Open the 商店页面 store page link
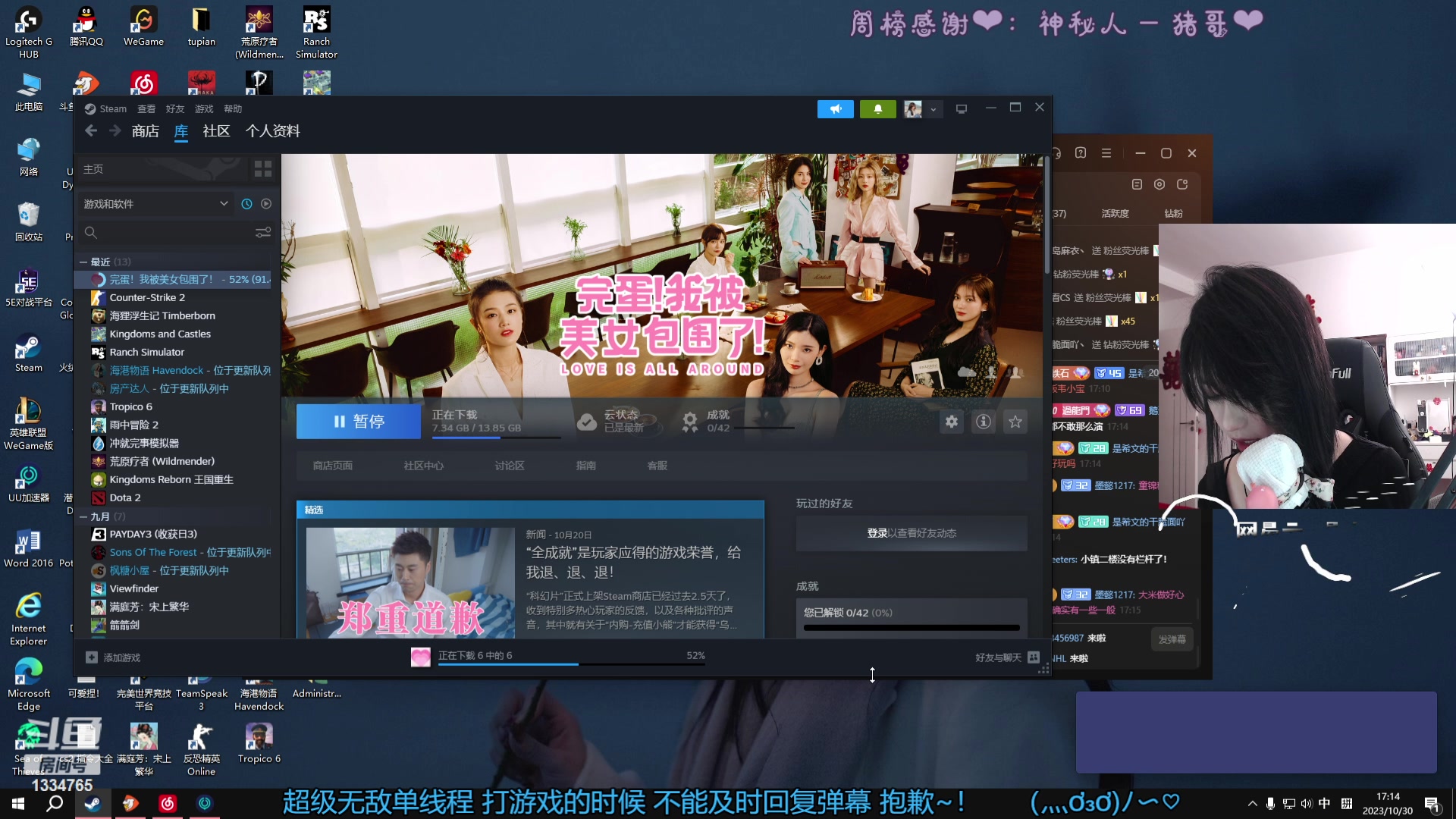 click(x=332, y=466)
